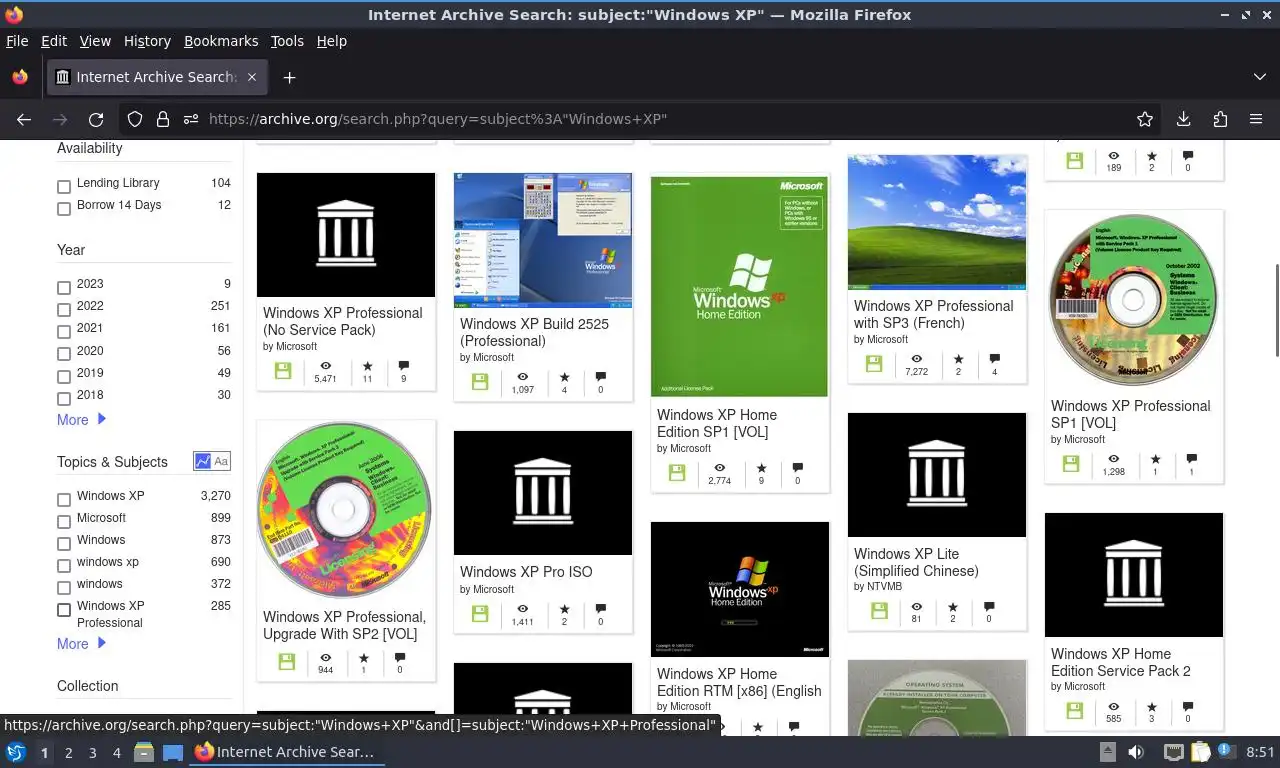Screen dimensions: 1280x768
Task: Click the reviews speech bubble of Windows XP Home Edition SP1 [VOL]
Action: pyautogui.click(x=797, y=467)
